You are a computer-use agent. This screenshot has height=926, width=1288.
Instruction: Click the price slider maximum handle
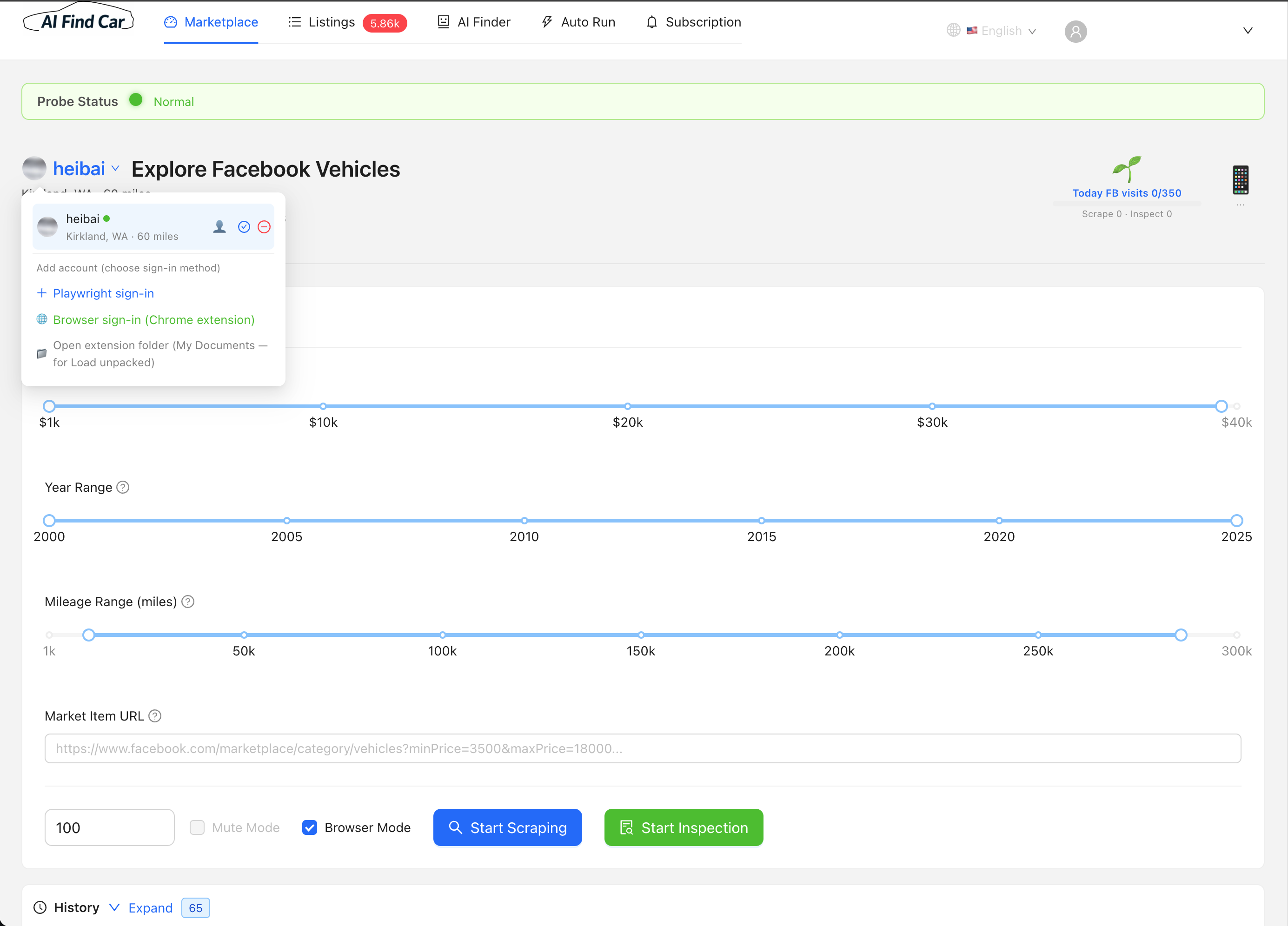tap(1222, 406)
